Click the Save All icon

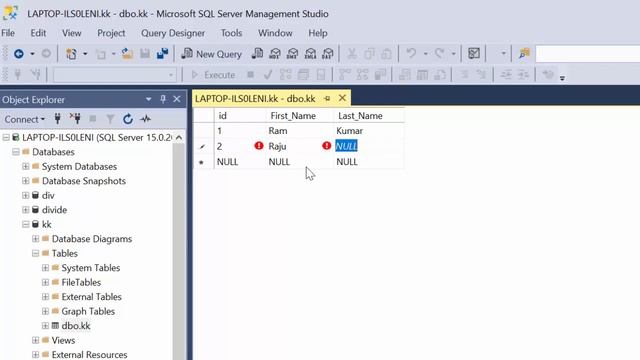[162, 53]
